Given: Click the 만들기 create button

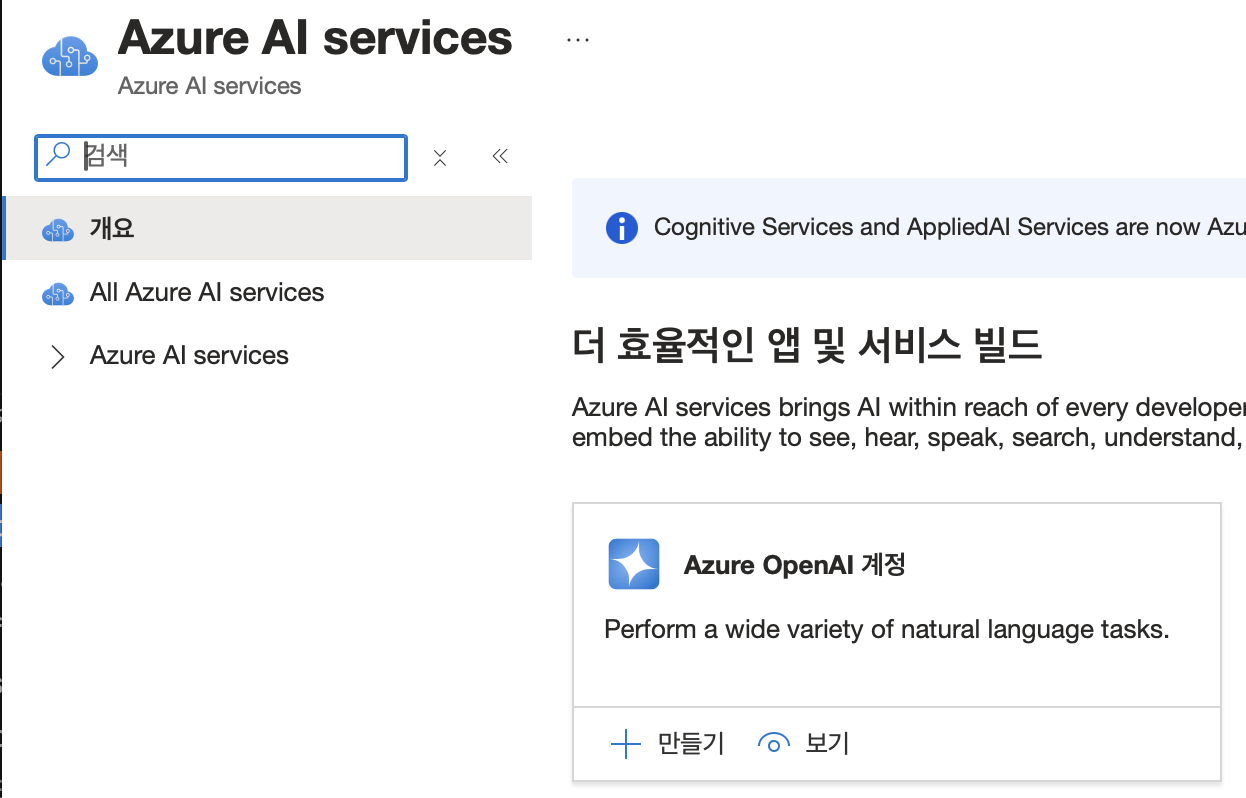Looking at the screenshot, I should [667, 743].
